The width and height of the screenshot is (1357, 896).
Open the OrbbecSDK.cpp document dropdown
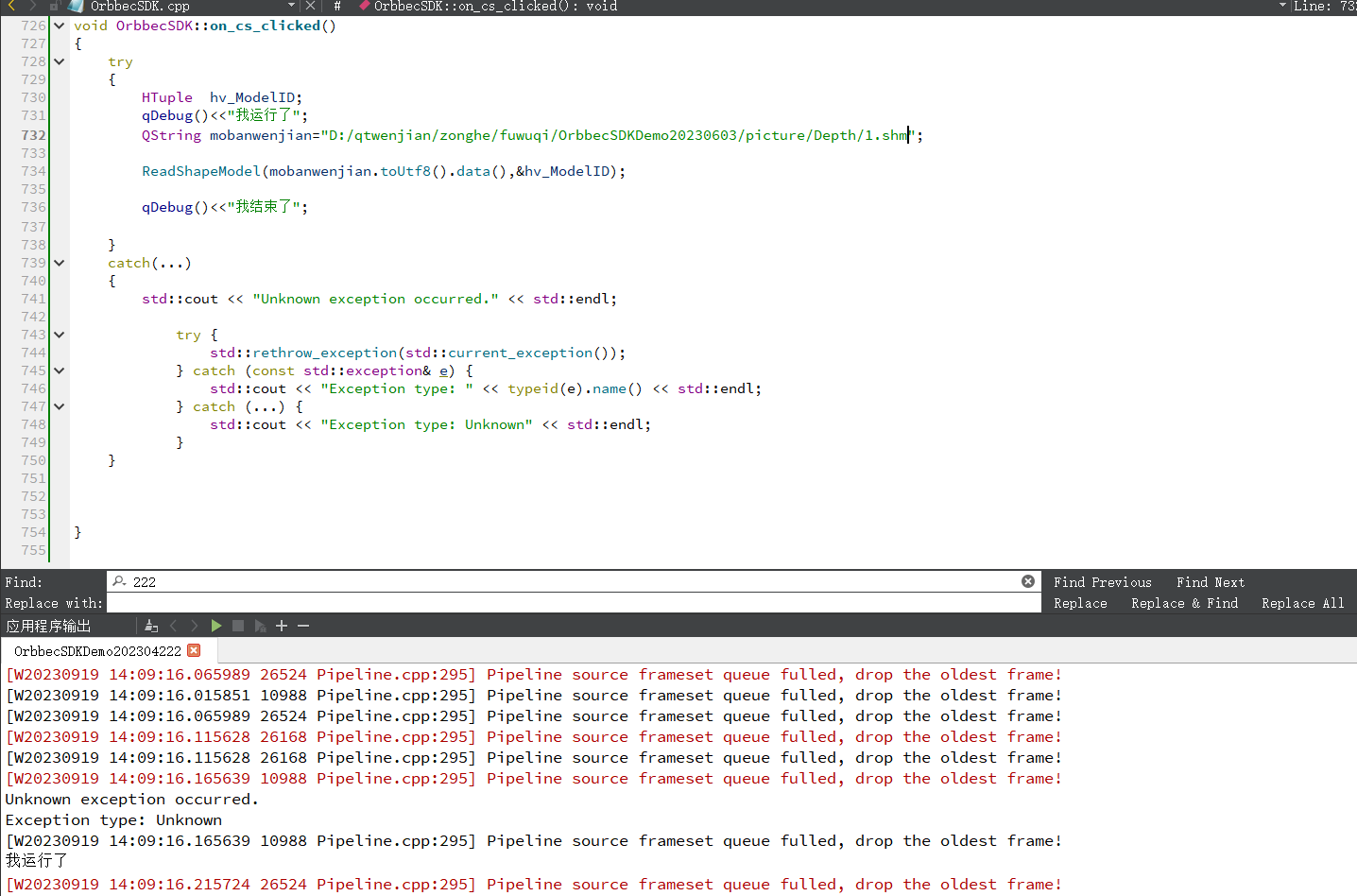pyautogui.click(x=291, y=6)
